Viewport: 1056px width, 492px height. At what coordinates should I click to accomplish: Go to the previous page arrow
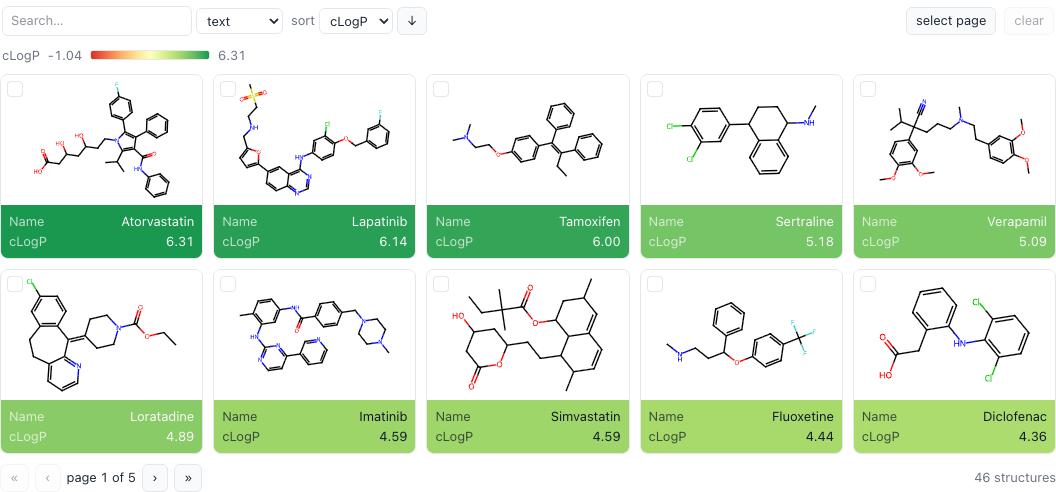coord(48,478)
